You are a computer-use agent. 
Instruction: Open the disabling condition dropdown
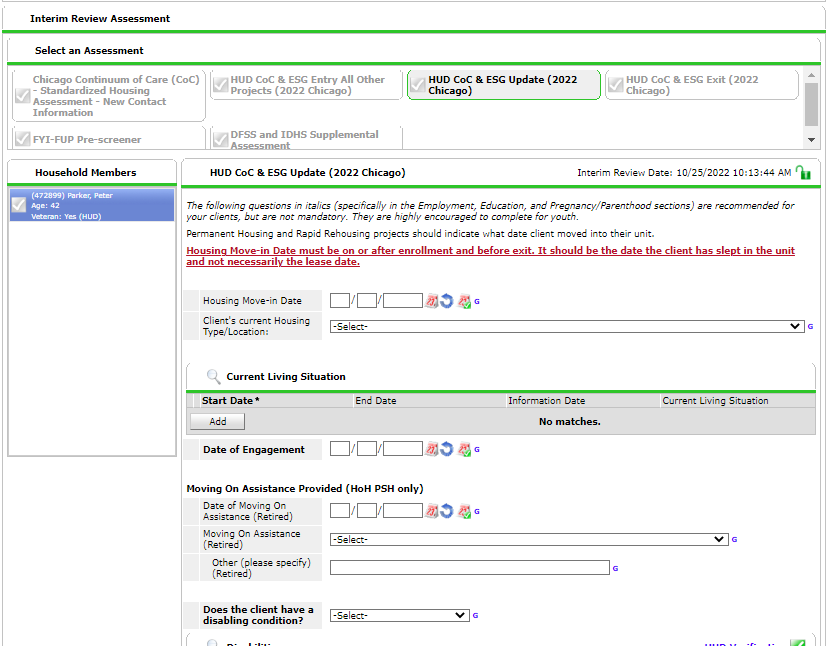[x=399, y=616]
